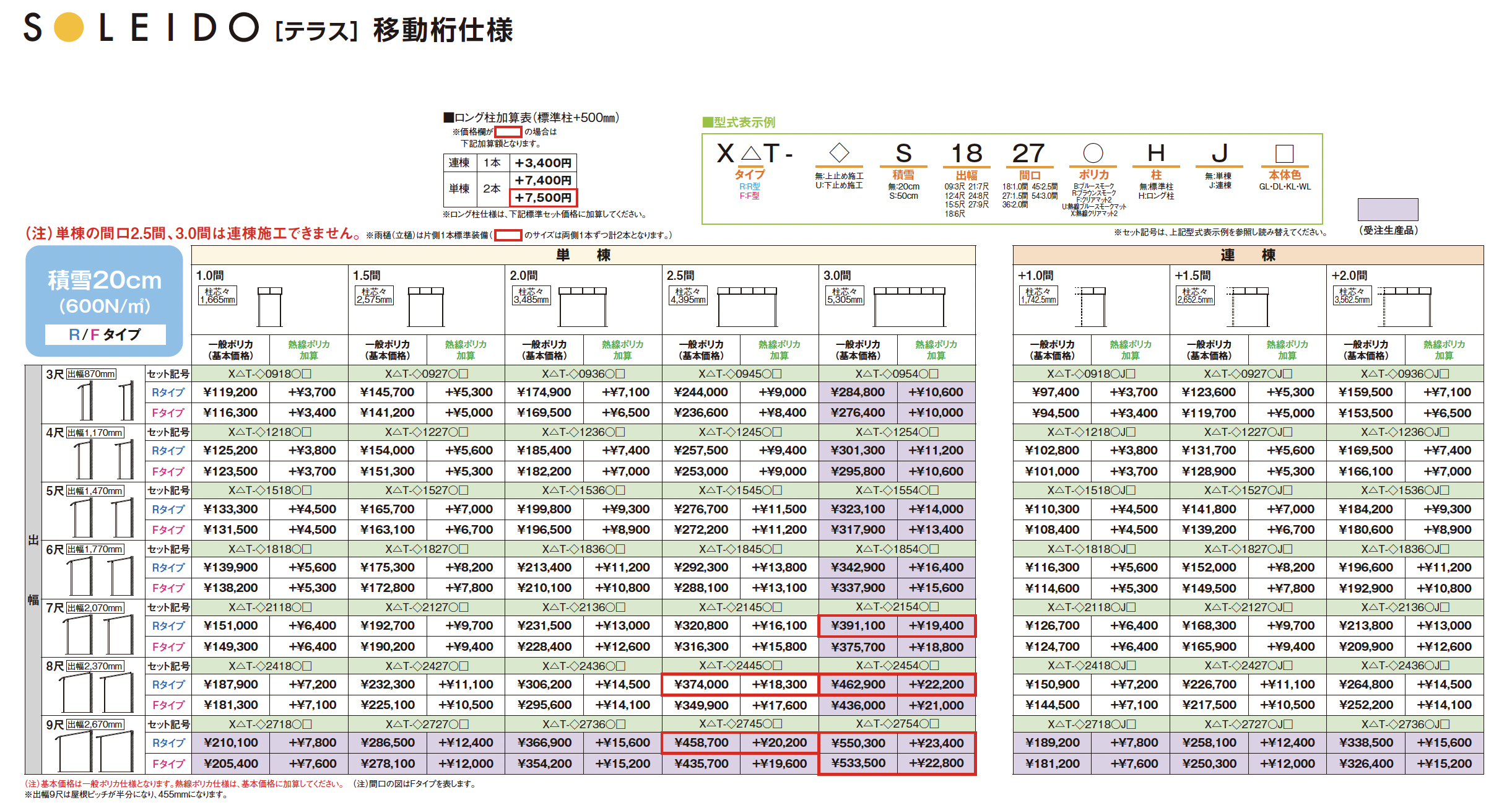Click the 出幅 label under 18
This screenshot has height=805, width=1512.
click(x=966, y=175)
